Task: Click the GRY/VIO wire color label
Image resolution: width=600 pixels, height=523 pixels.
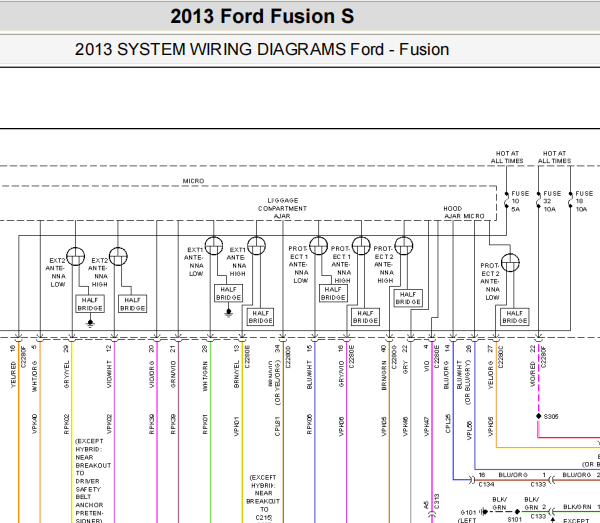Action: pyautogui.click(x=341, y=374)
